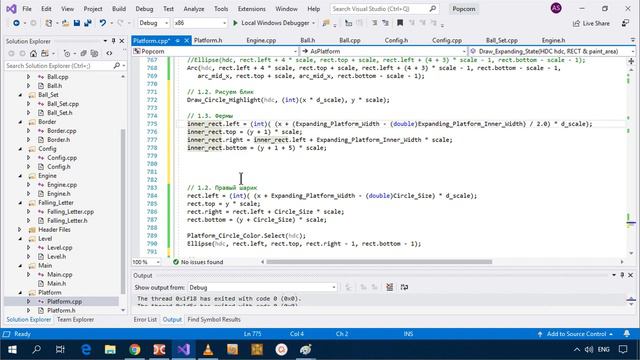The image size is (640, 360).
Task: Open the File menu
Action: (27, 9)
